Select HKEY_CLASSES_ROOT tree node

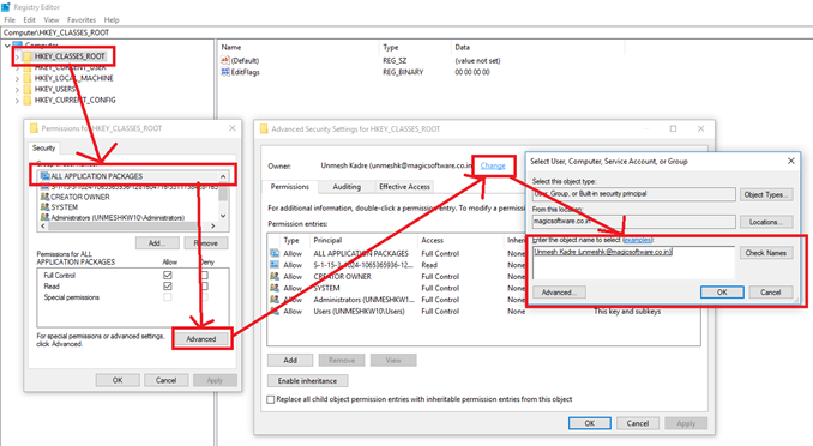point(69,57)
